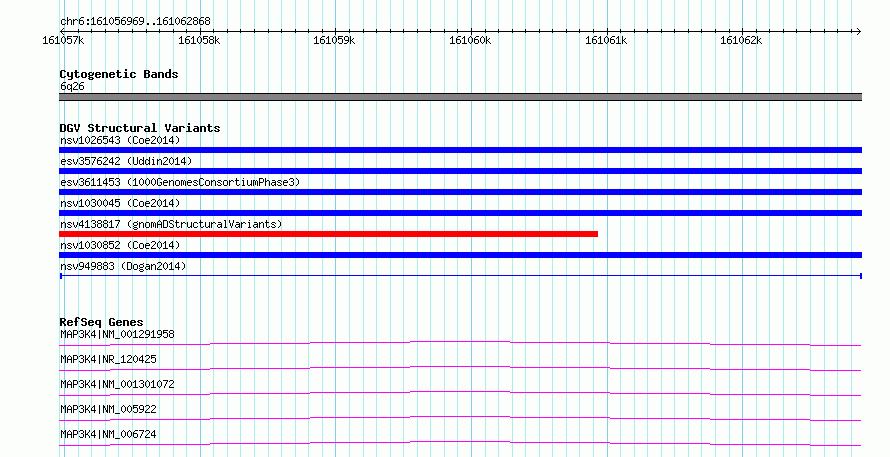Screen dimensions: 890x457
Task: Click the 161062k ruler tick label
Action: tap(741, 40)
